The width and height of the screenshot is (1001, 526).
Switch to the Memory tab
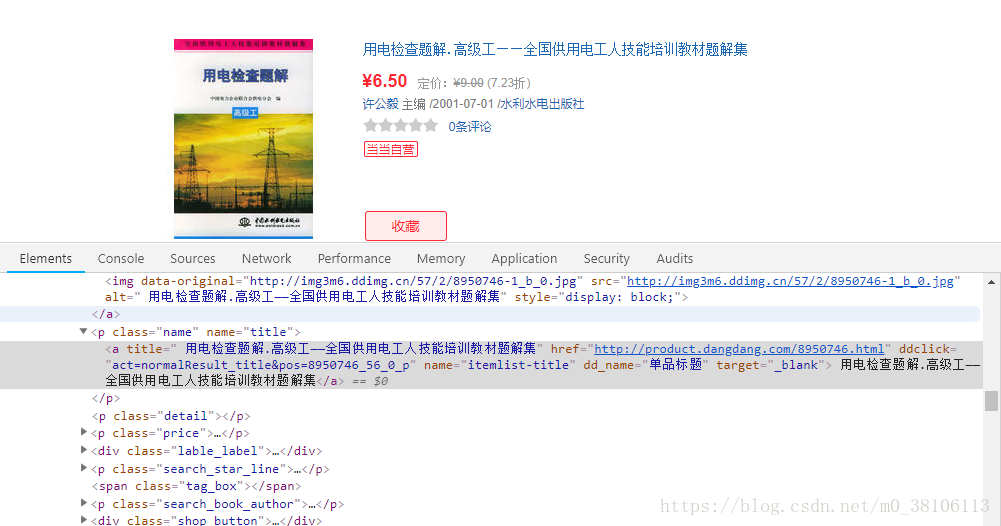(x=440, y=259)
